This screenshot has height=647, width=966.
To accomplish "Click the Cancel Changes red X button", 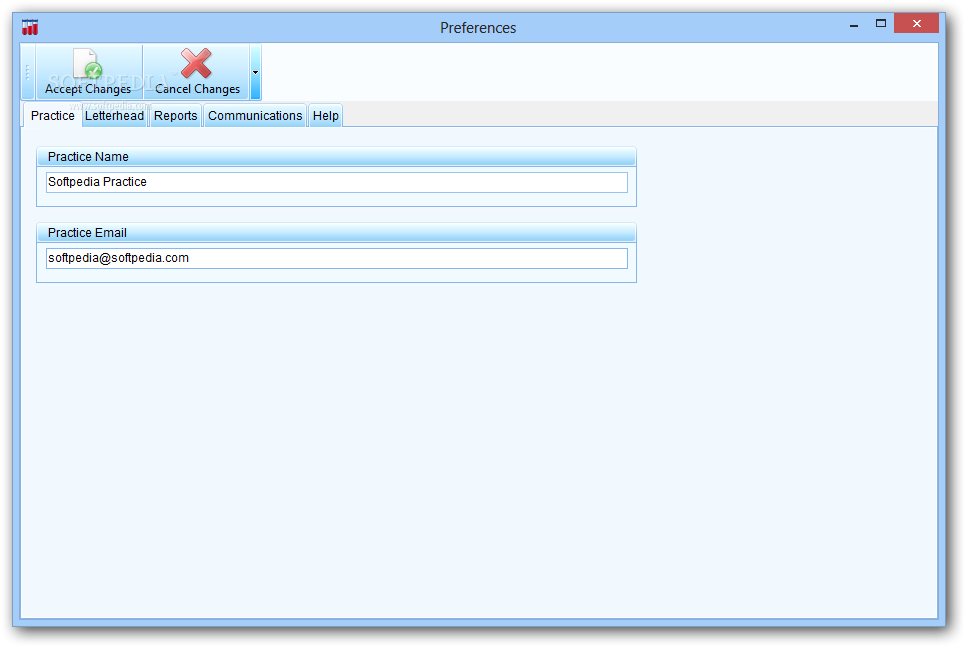I will point(197,72).
